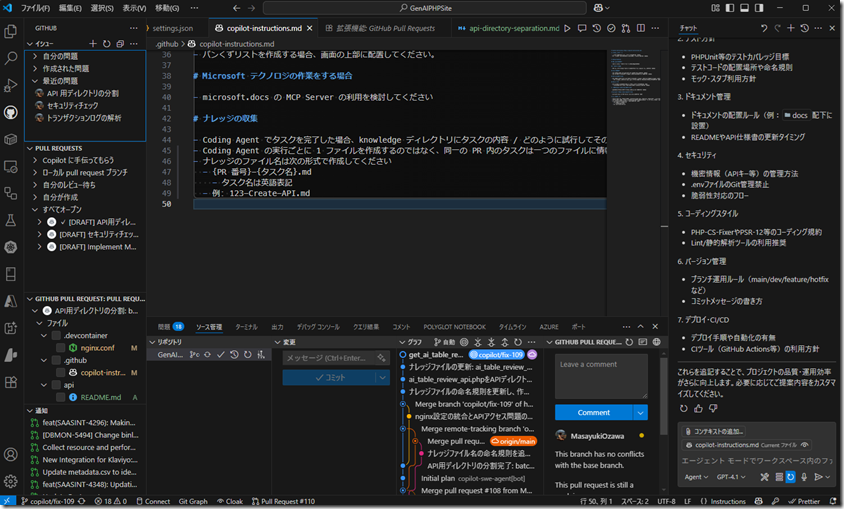Refresh the source control graph

click(518, 342)
